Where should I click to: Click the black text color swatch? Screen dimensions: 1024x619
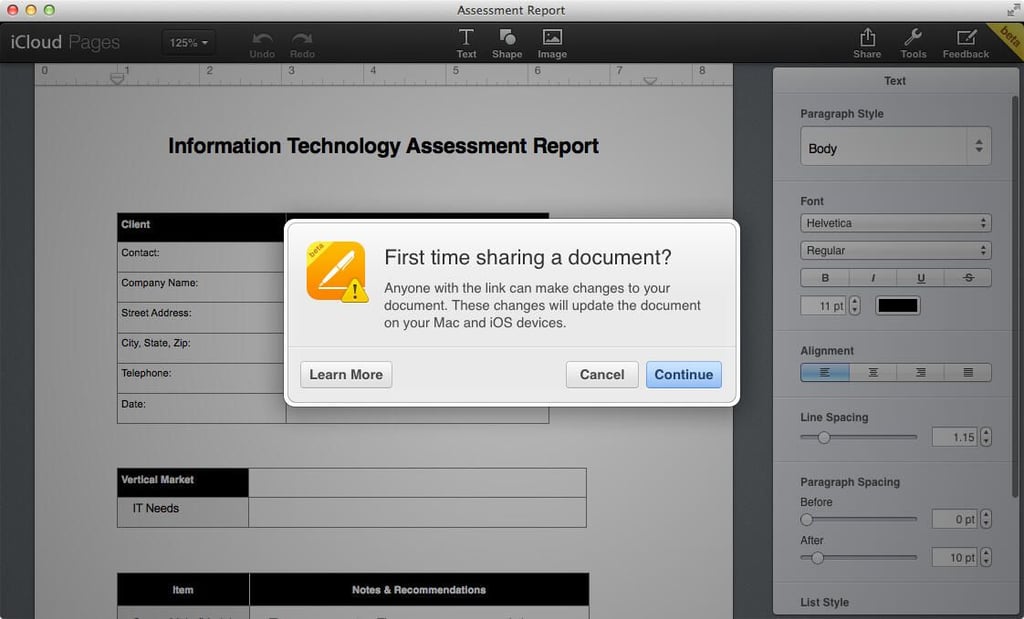point(897,306)
